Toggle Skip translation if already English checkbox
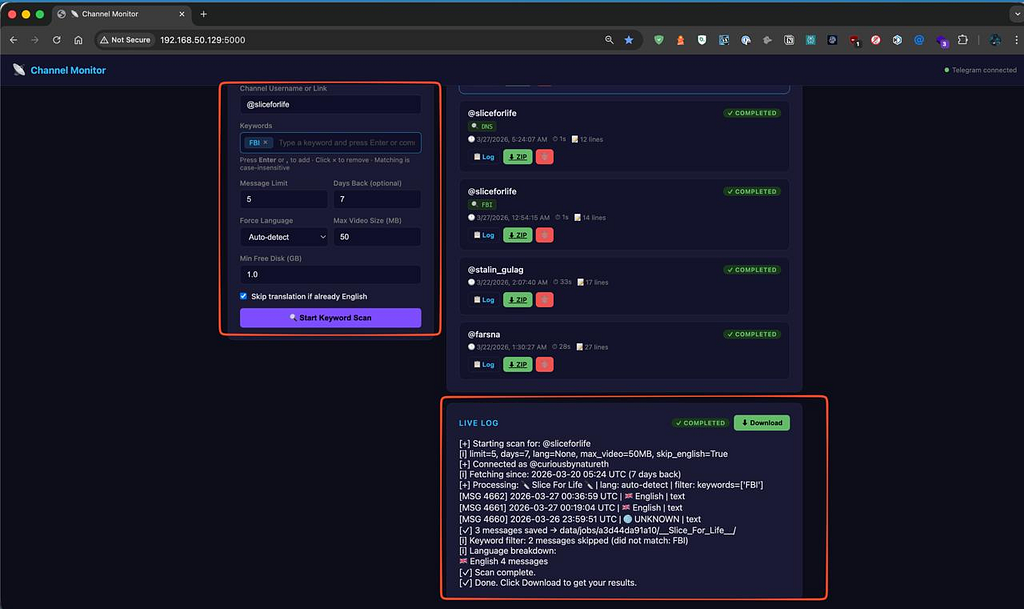The image size is (1024, 609). pyautogui.click(x=244, y=296)
